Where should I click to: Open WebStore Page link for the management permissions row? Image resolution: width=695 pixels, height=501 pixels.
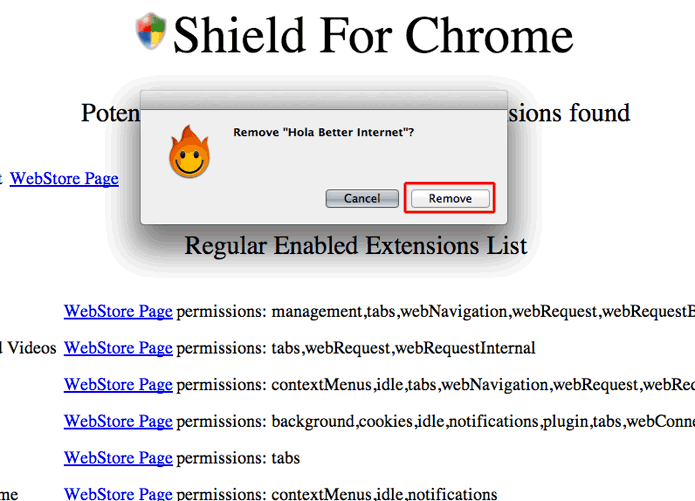coord(118,312)
